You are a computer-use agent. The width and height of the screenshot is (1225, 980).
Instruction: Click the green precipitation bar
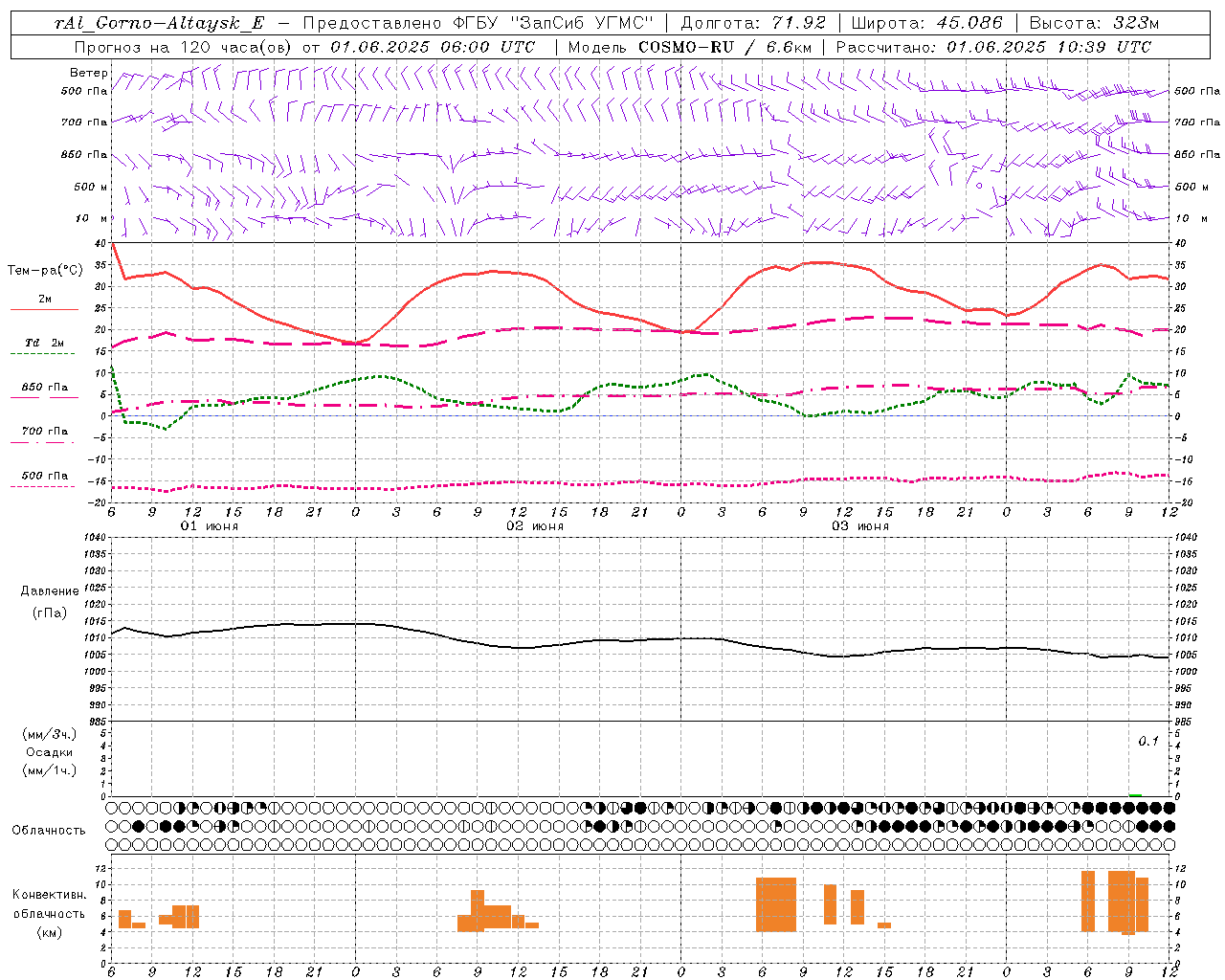[x=1135, y=794]
